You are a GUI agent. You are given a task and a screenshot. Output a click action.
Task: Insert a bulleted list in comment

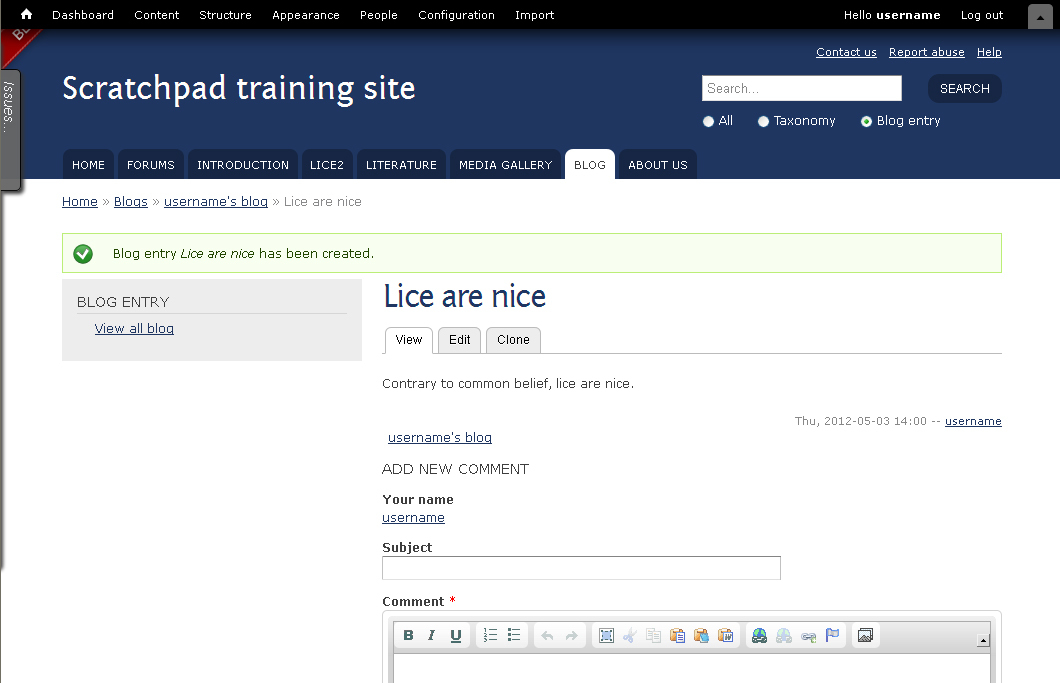[x=514, y=635]
